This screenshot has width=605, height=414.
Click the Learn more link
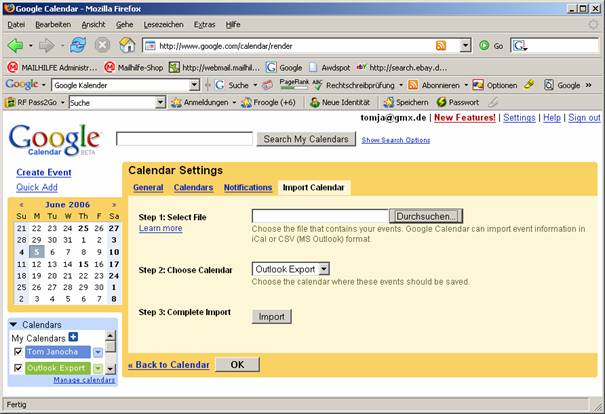(161, 228)
